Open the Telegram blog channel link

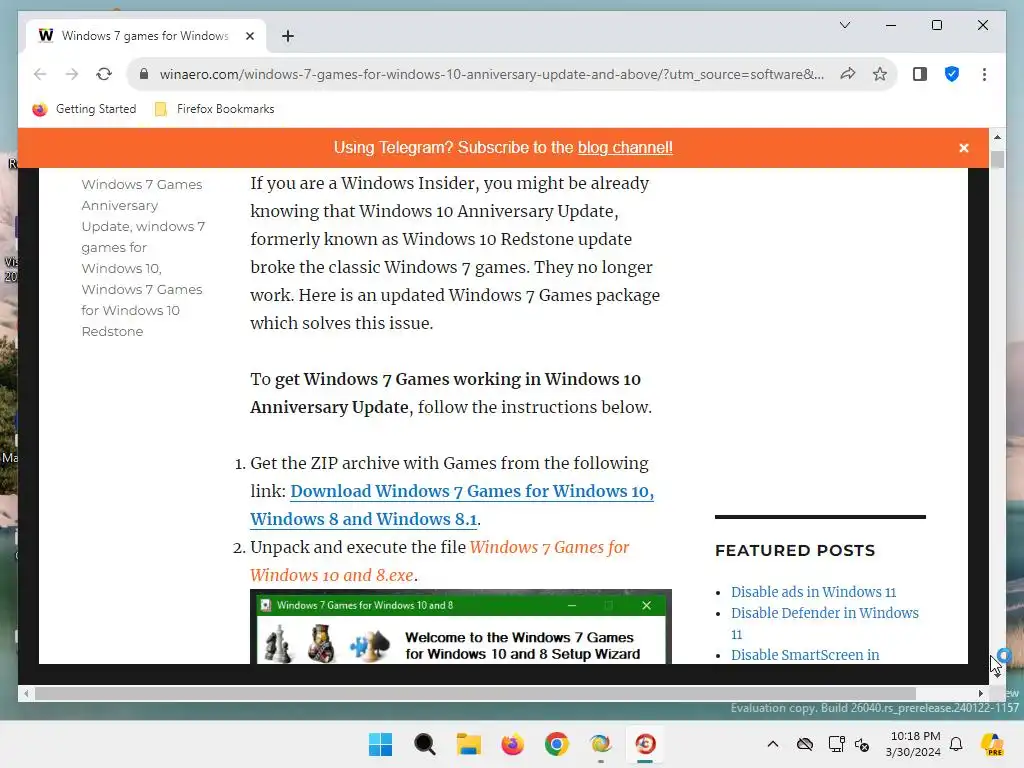625,148
